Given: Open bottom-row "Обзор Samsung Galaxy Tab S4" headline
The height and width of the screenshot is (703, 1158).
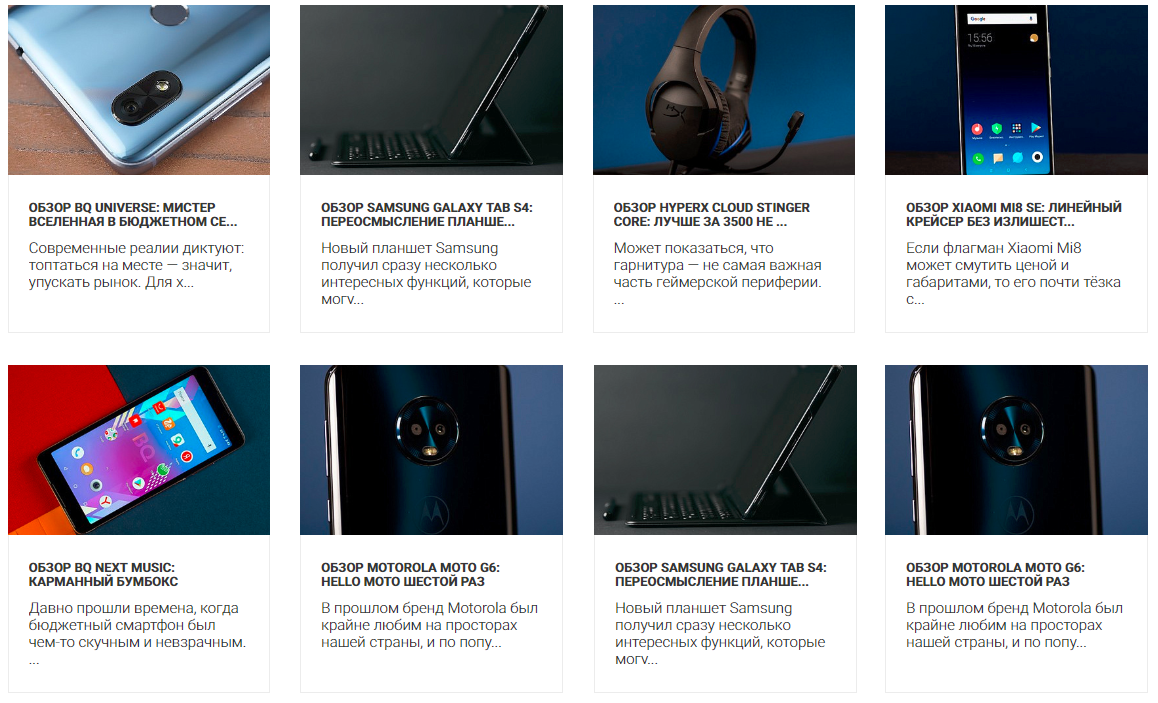Looking at the screenshot, I should 721,575.
